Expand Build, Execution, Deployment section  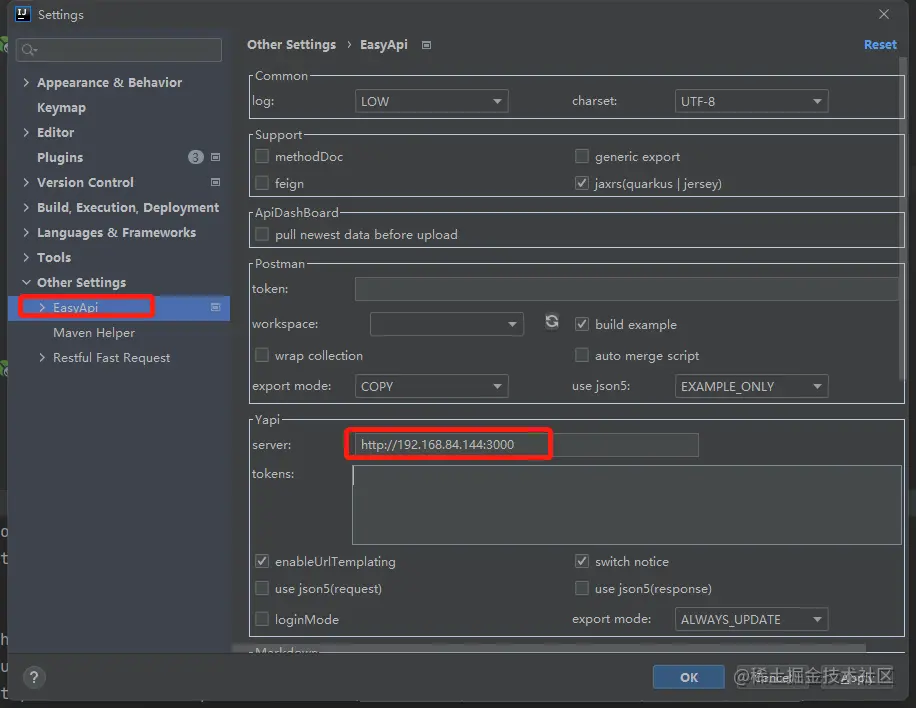click(x=26, y=207)
